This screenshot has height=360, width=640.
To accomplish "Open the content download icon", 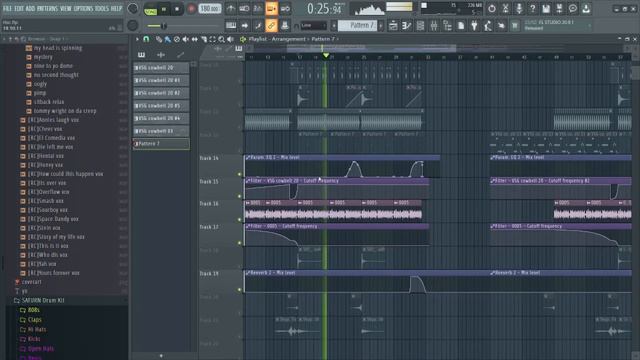I will (x=586, y=9).
